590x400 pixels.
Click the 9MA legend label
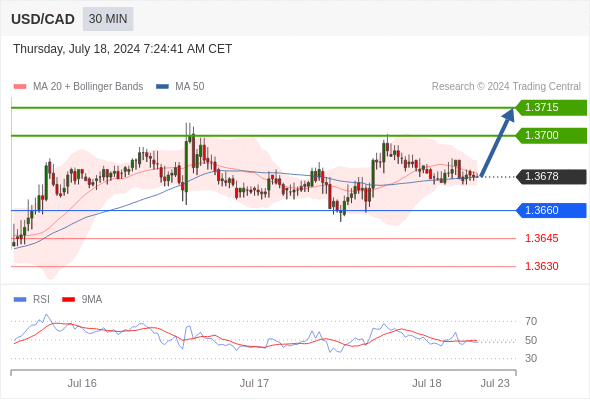92,300
